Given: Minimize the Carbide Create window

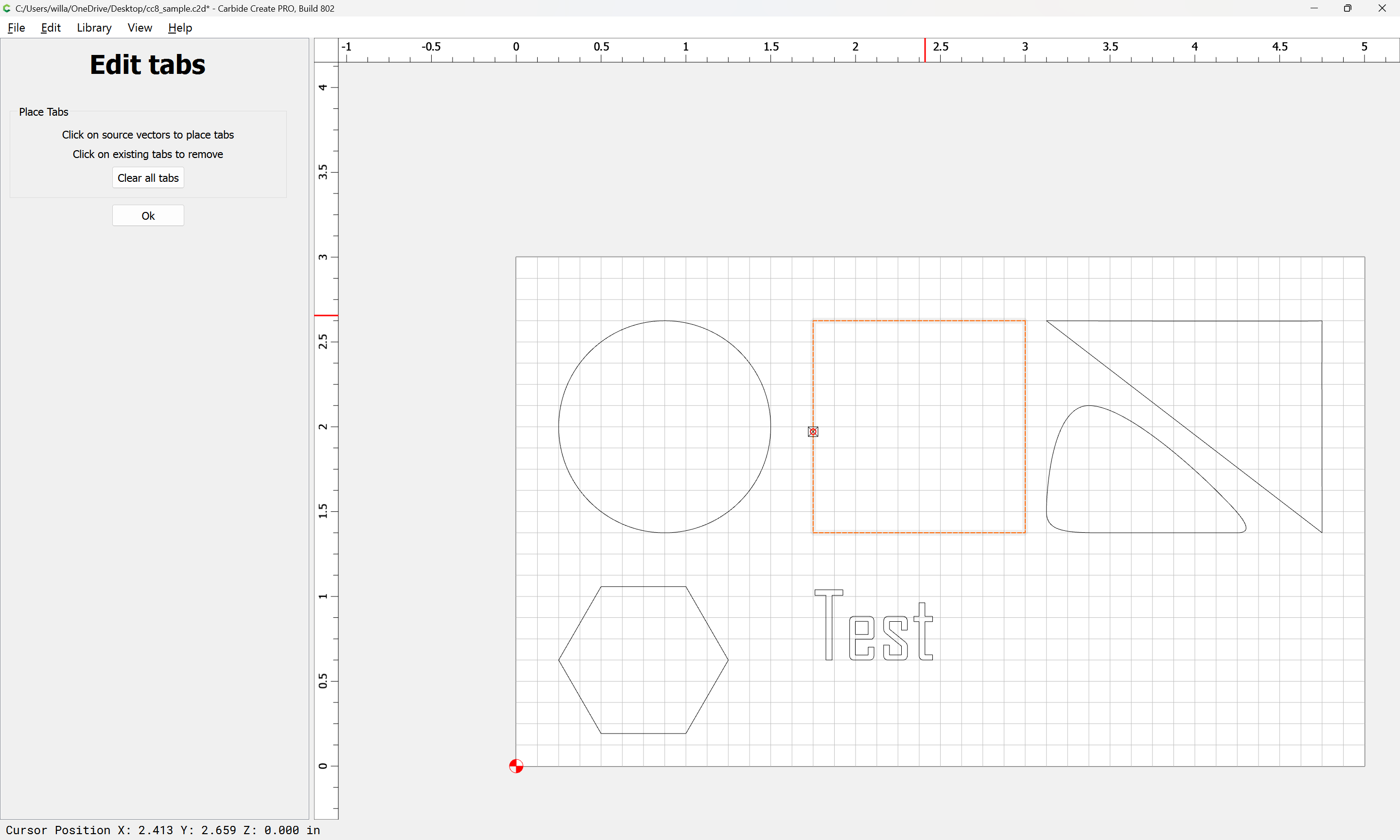Looking at the screenshot, I should click(x=1314, y=8).
